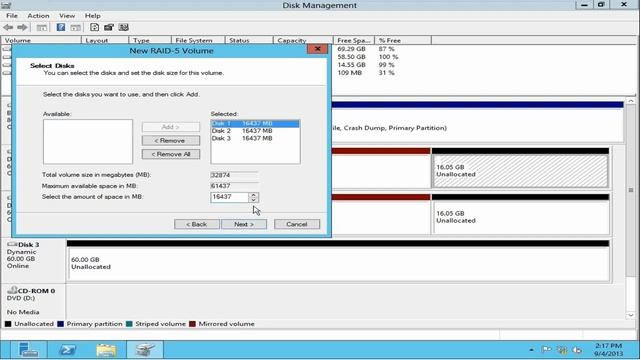Click the Forward arrow toolbar icon
640x360 pixels.
tap(22, 27)
